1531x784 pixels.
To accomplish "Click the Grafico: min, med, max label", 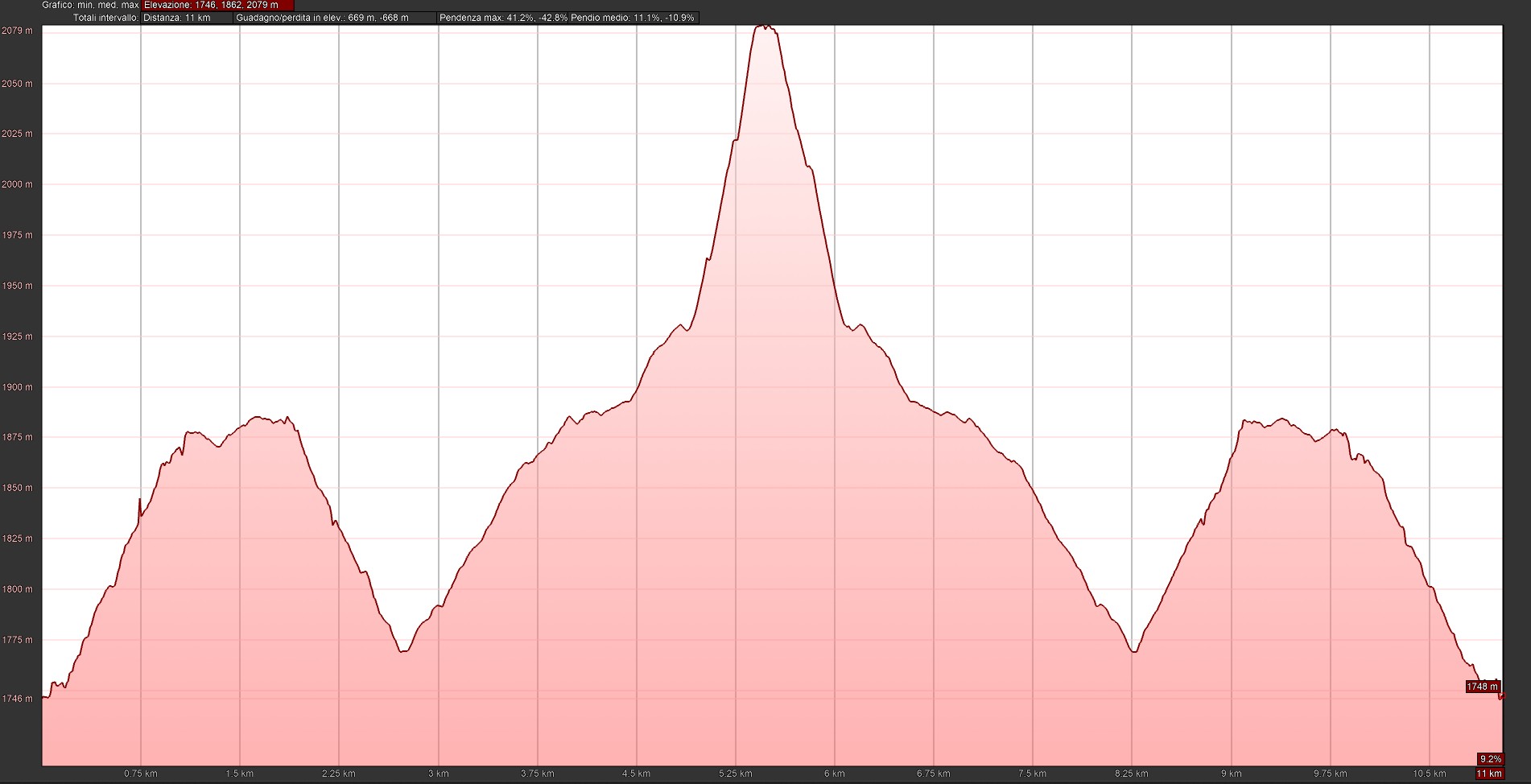I will click(90, 5).
